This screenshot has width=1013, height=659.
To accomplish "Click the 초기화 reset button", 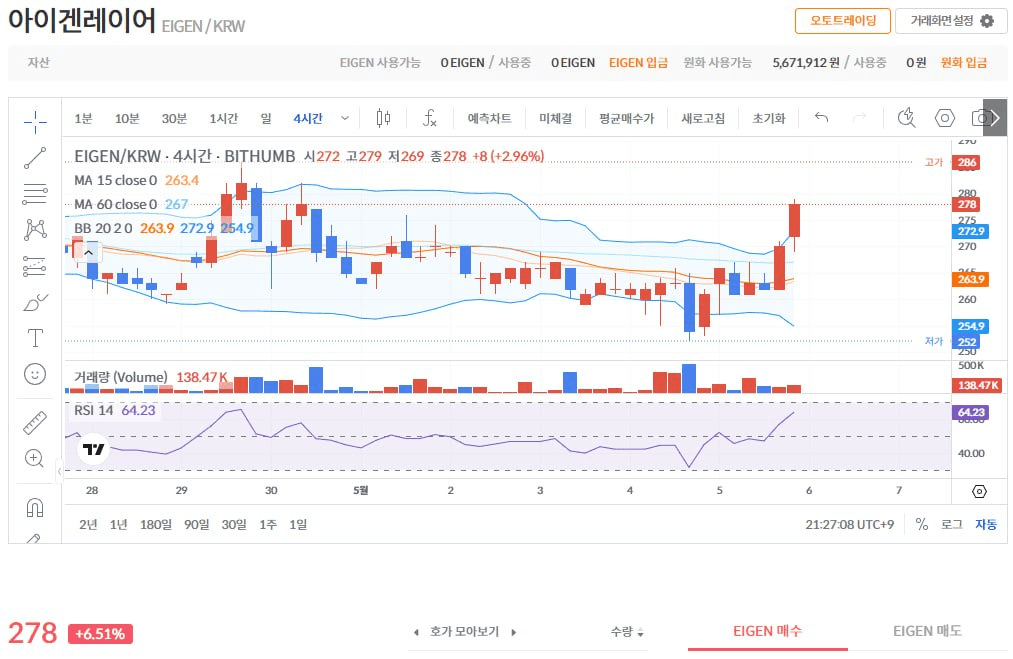I will 769,118.
